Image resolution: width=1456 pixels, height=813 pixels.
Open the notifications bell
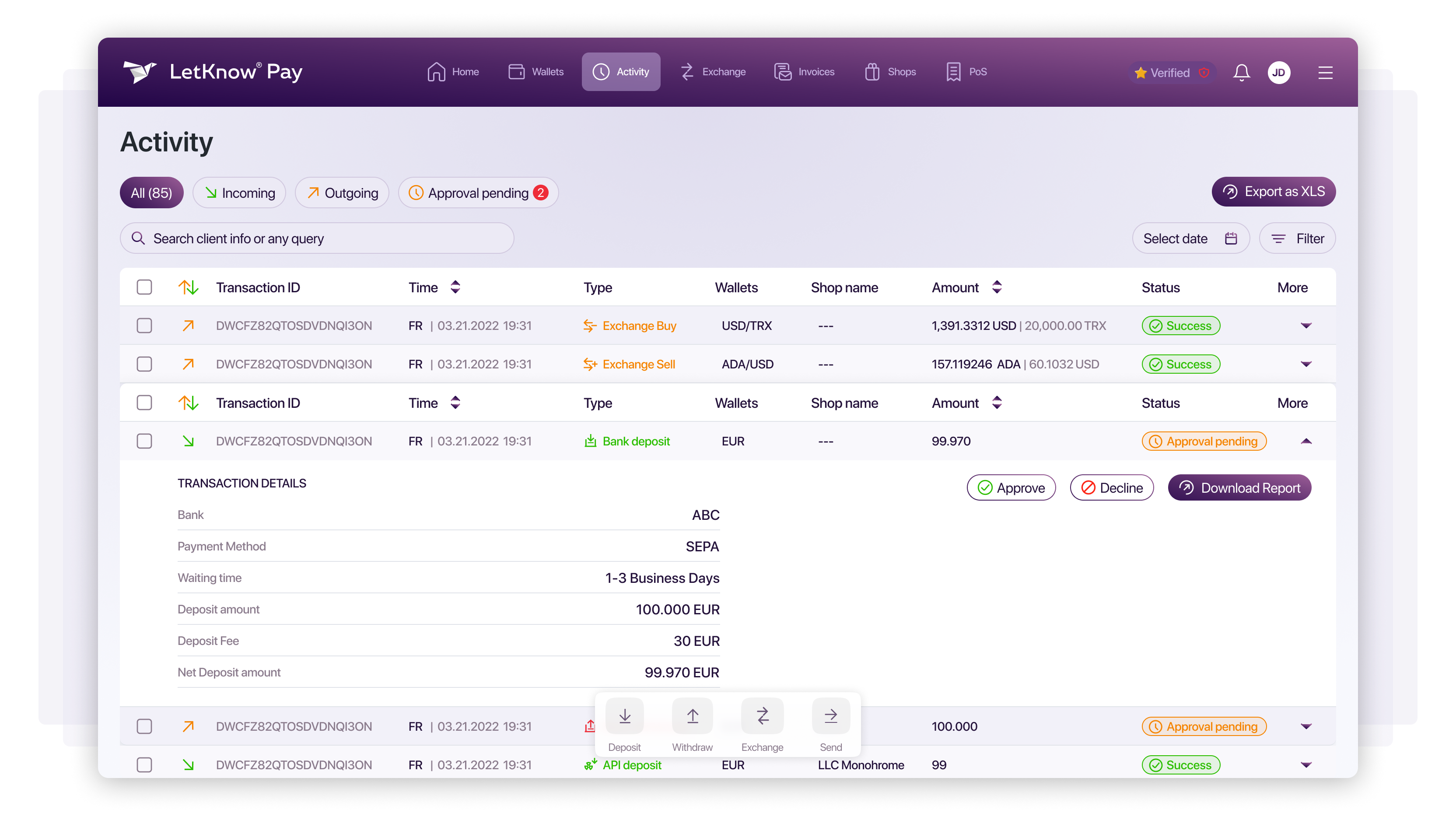point(1241,72)
